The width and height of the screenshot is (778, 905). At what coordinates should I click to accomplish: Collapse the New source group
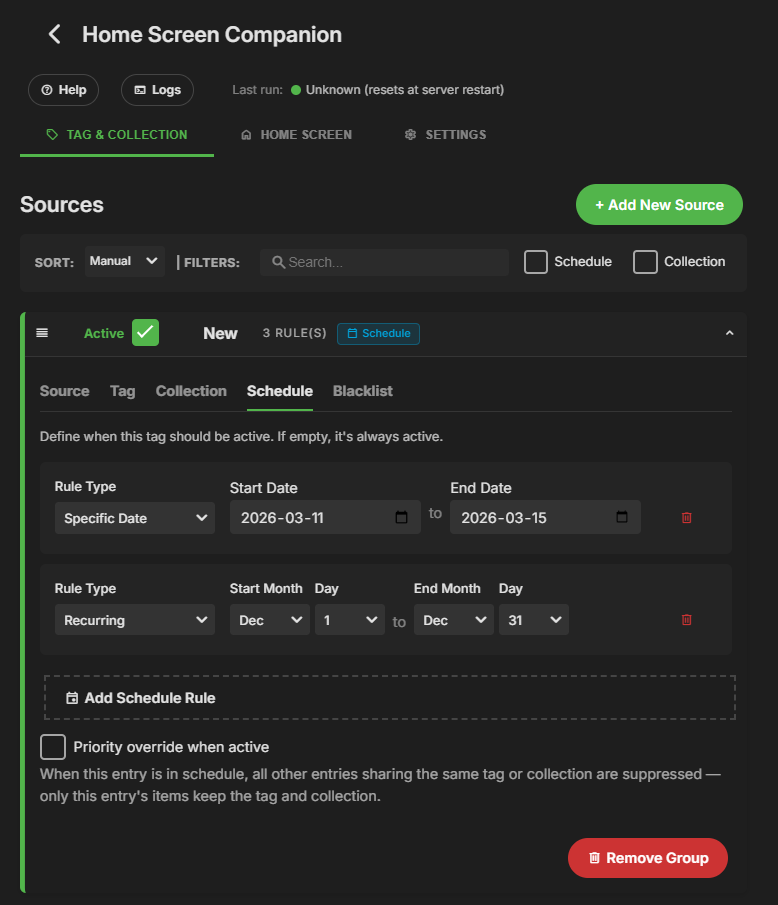pyautogui.click(x=729, y=333)
